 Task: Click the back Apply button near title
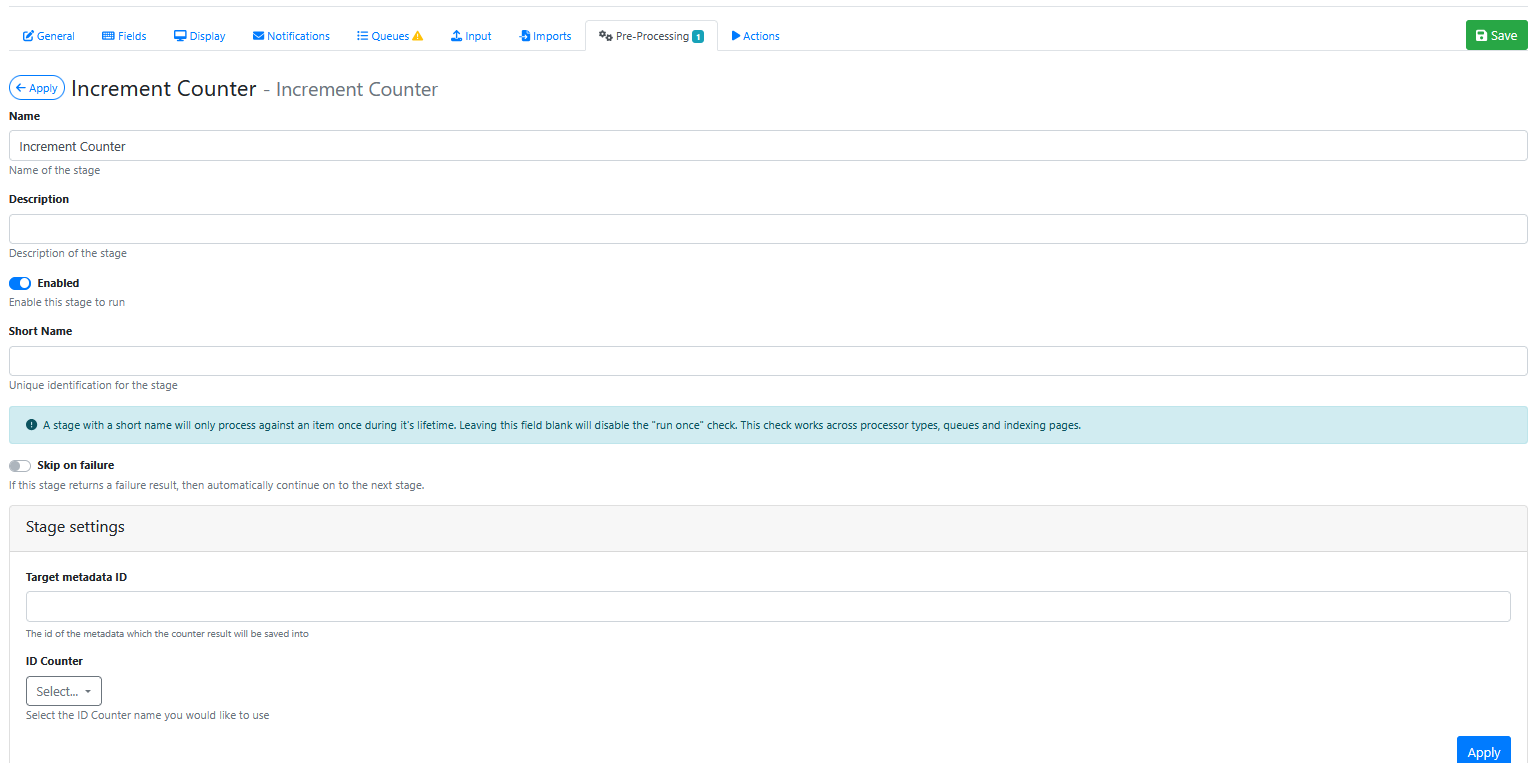(x=37, y=88)
